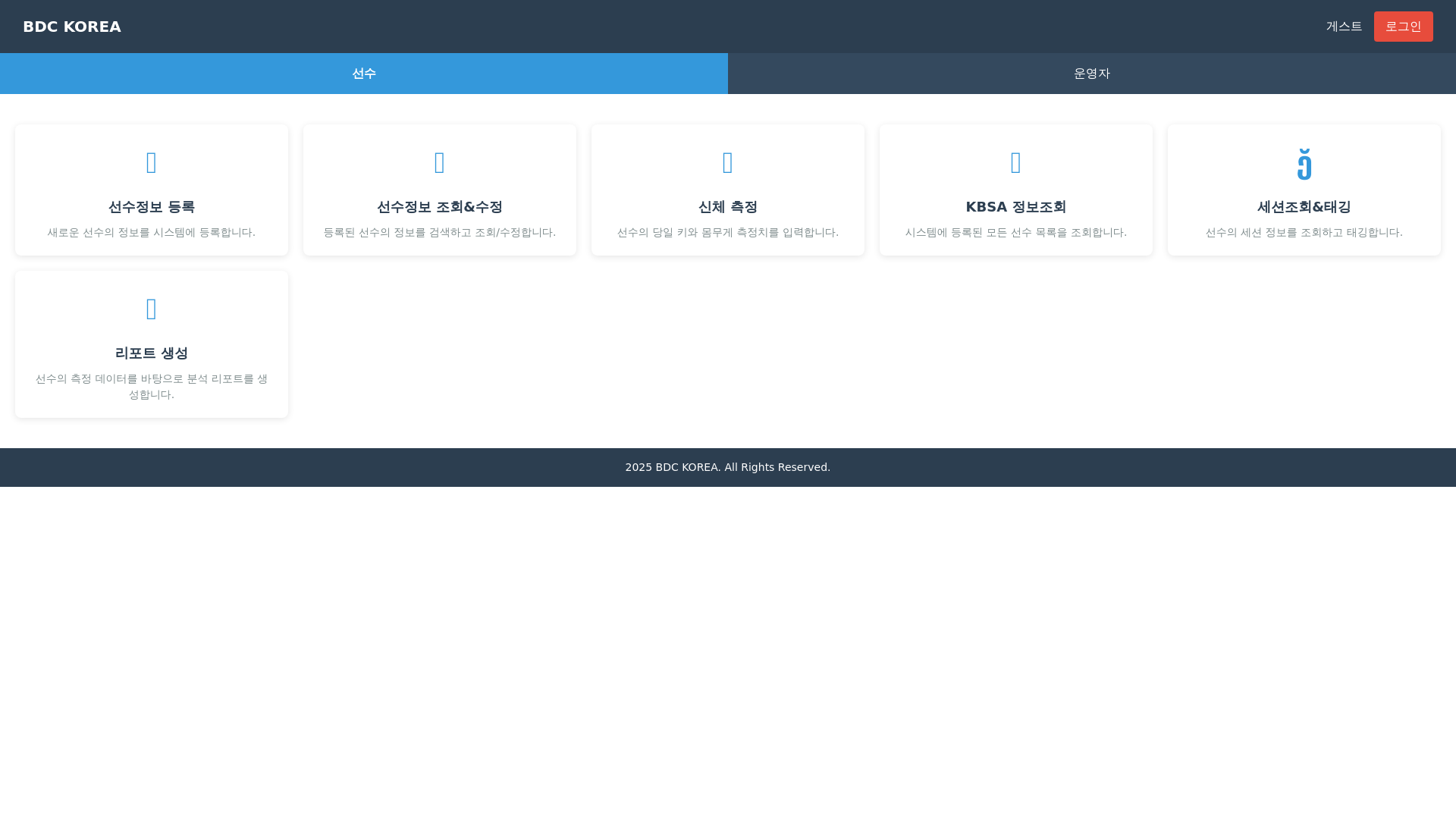Click the icon above 리포트 생성
This screenshot has height=819, width=1456.
click(x=152, y=309)
